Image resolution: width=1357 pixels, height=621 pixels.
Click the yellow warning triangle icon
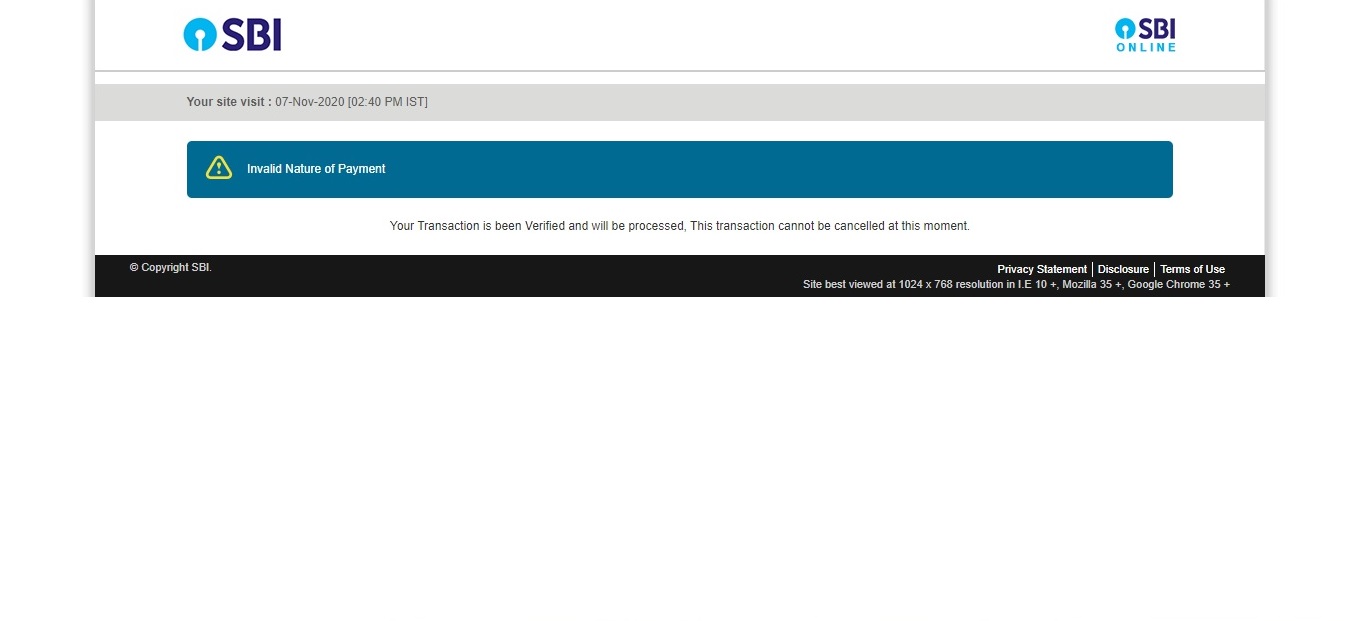click(219, 168)
